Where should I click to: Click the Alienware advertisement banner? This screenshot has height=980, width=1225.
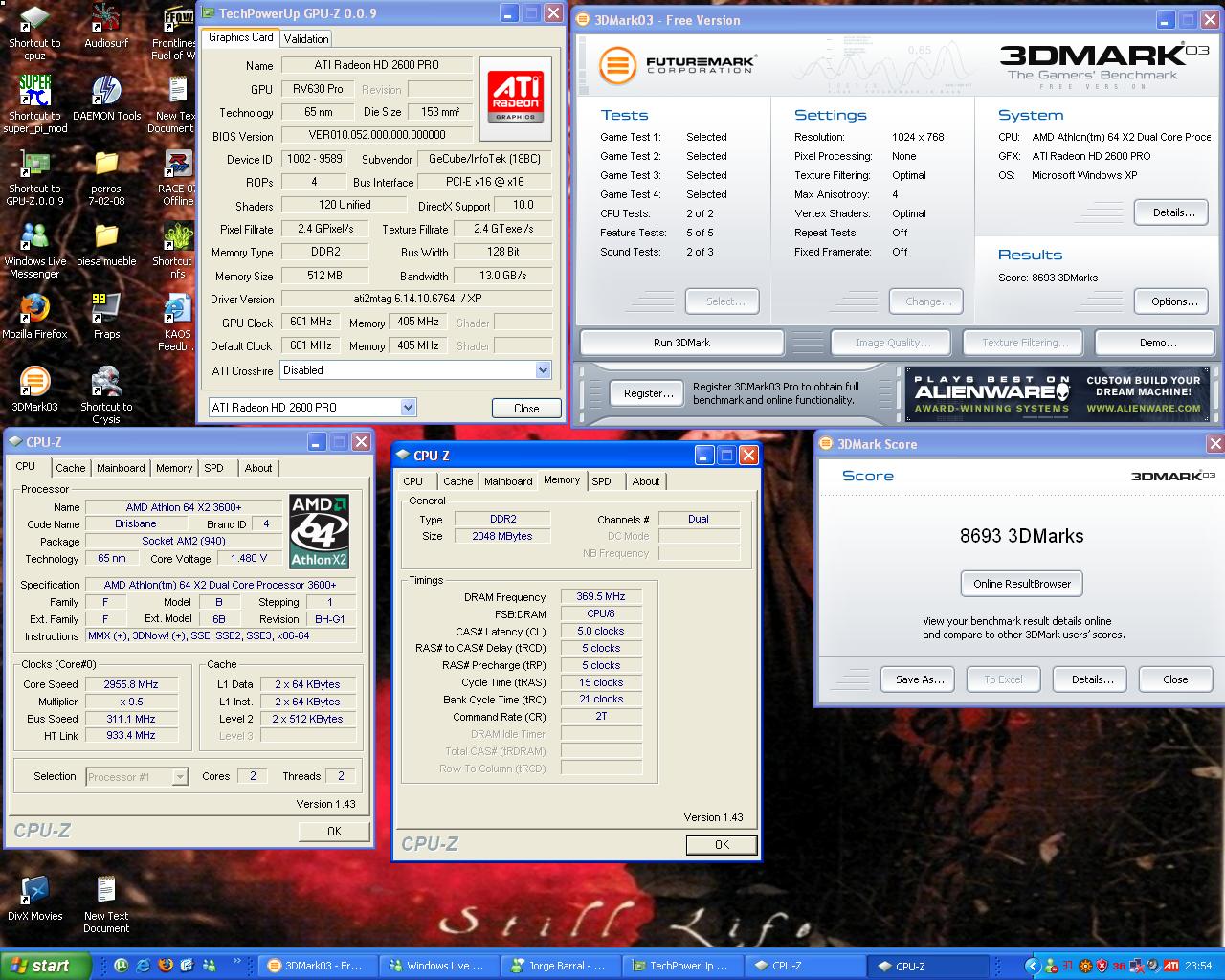[x=1058, y=393]
